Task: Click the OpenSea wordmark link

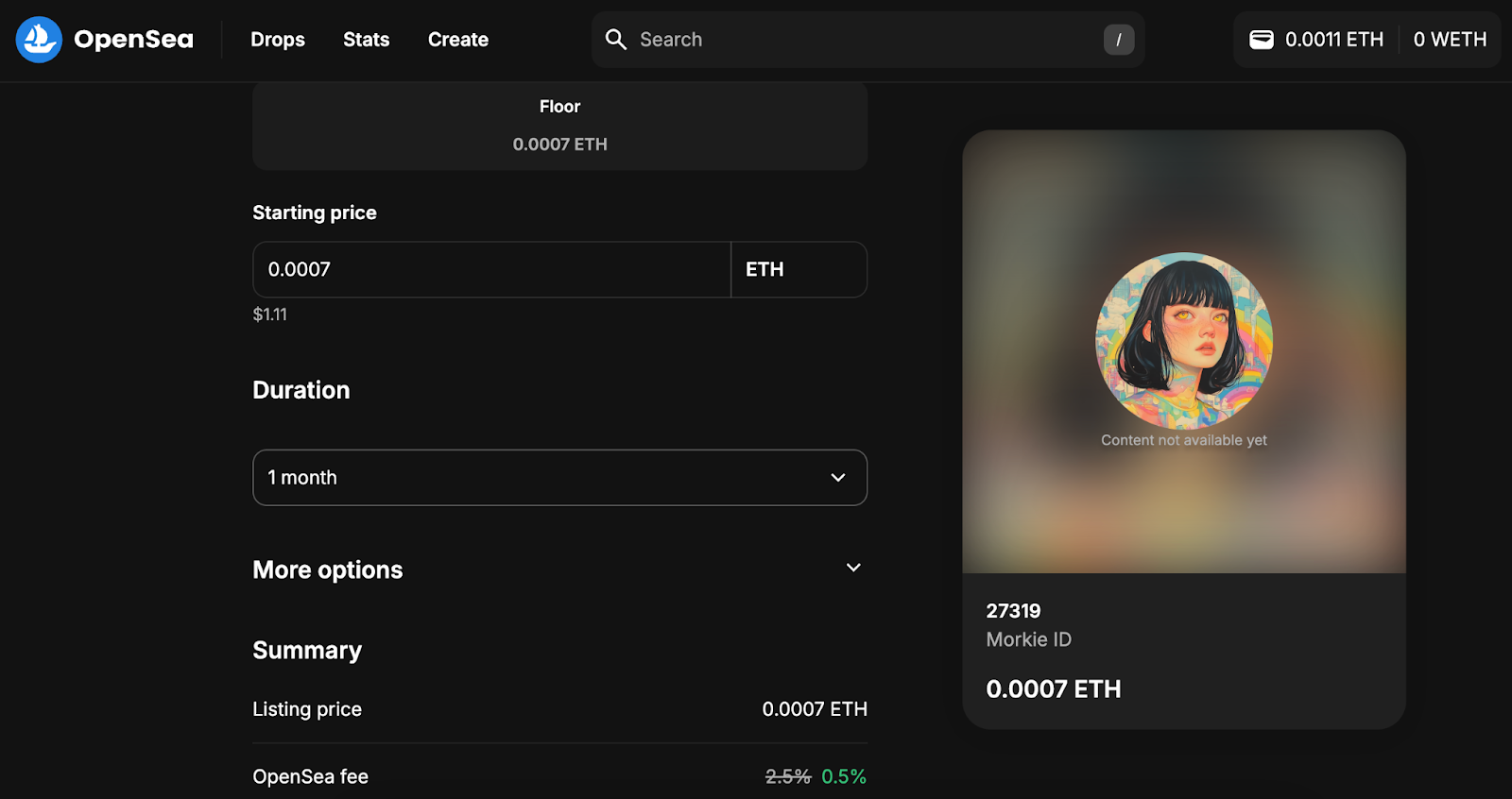Action: [x=133, y=40]
